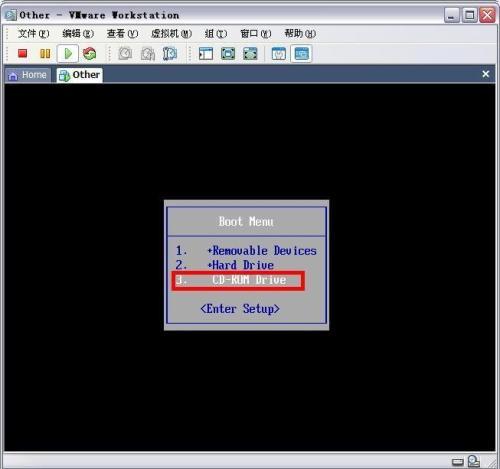Take a snapshot using the clock icon
This screenshot has width=500, height=469.
(125, 53)
